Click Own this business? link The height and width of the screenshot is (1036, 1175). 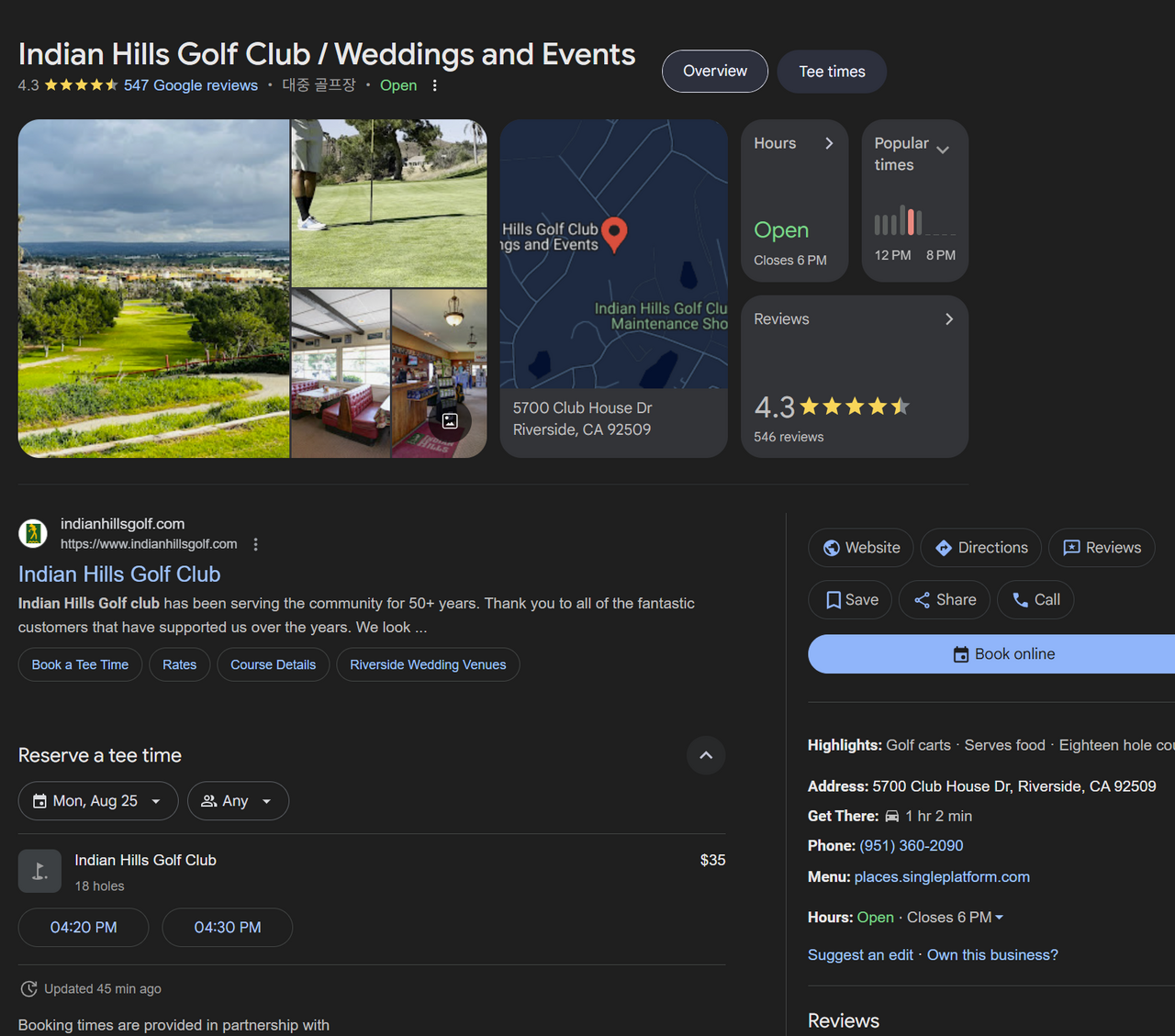(x=992, y=955)
